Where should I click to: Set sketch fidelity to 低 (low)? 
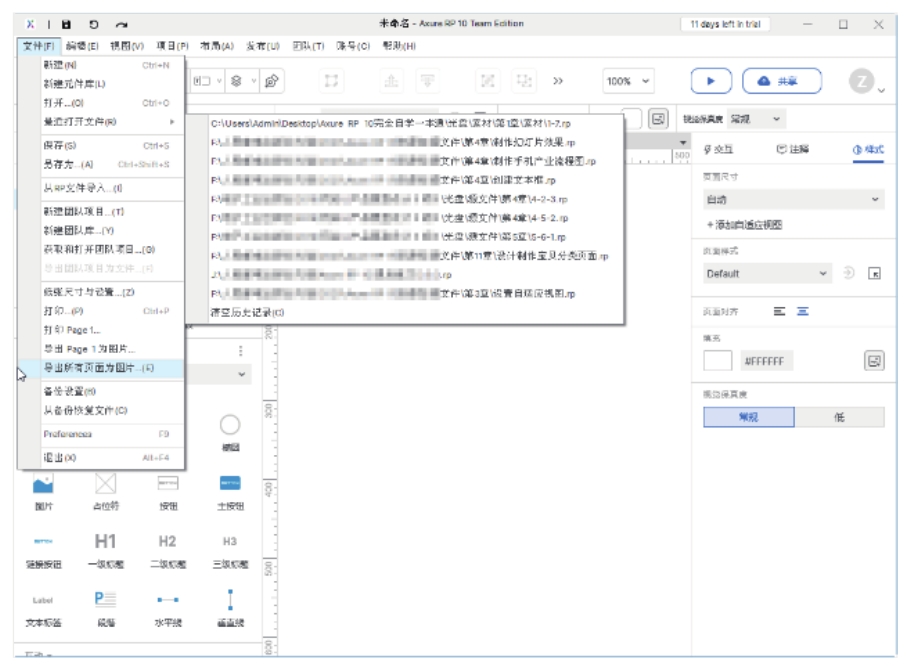(x=839, y=417)
